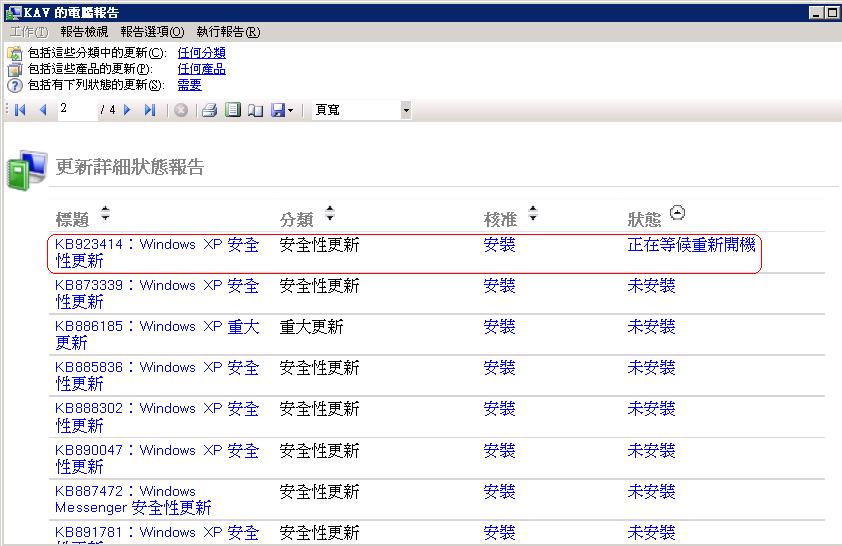Click the current page number field

[77, 110]
